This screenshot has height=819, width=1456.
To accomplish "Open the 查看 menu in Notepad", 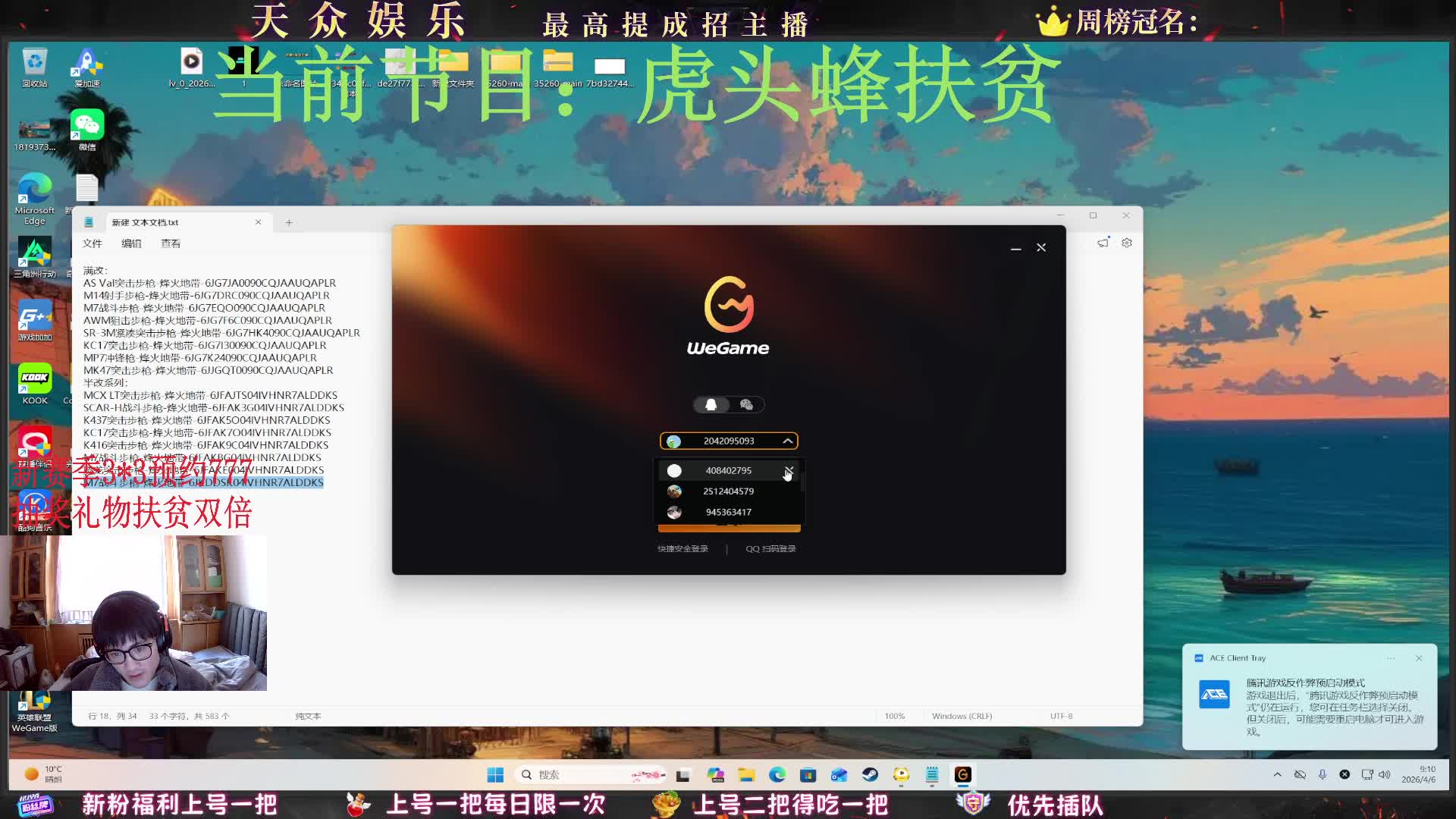I will [x=171, y=243].
